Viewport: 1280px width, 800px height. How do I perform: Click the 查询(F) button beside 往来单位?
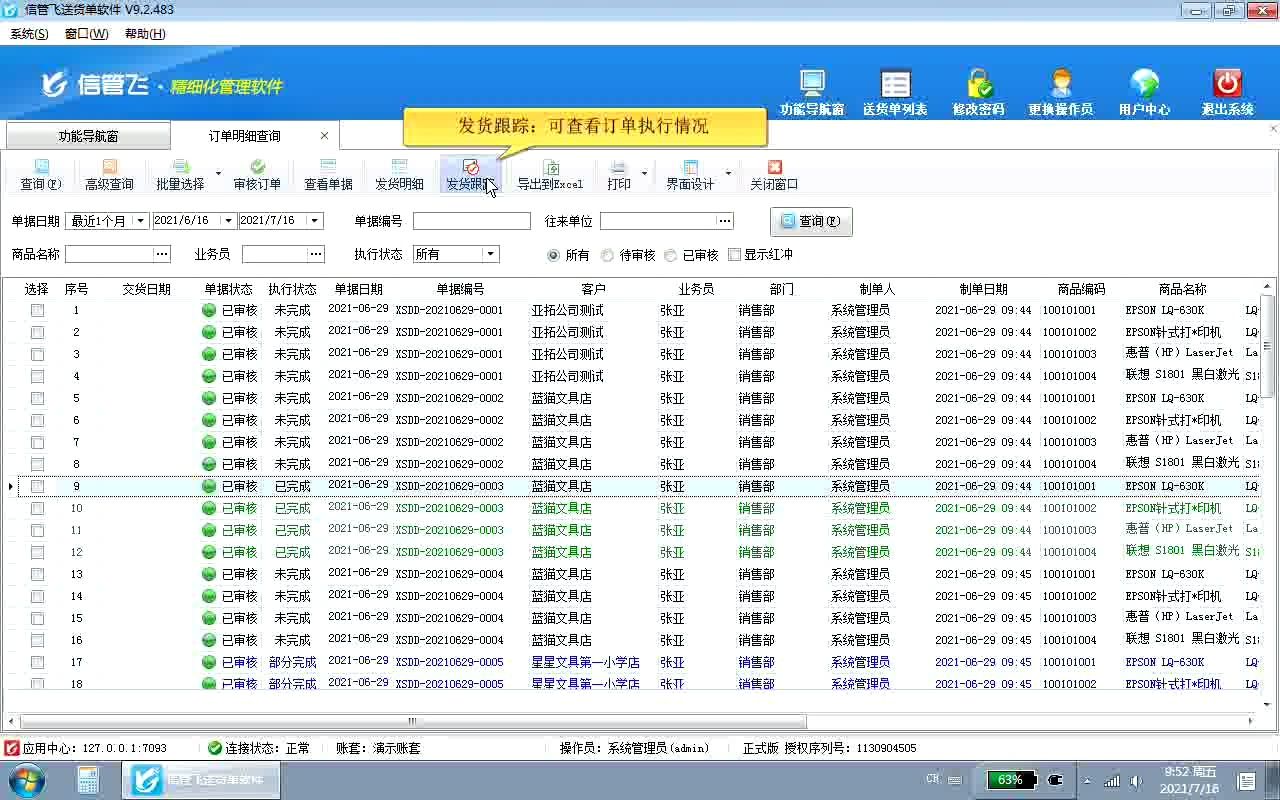811,221
